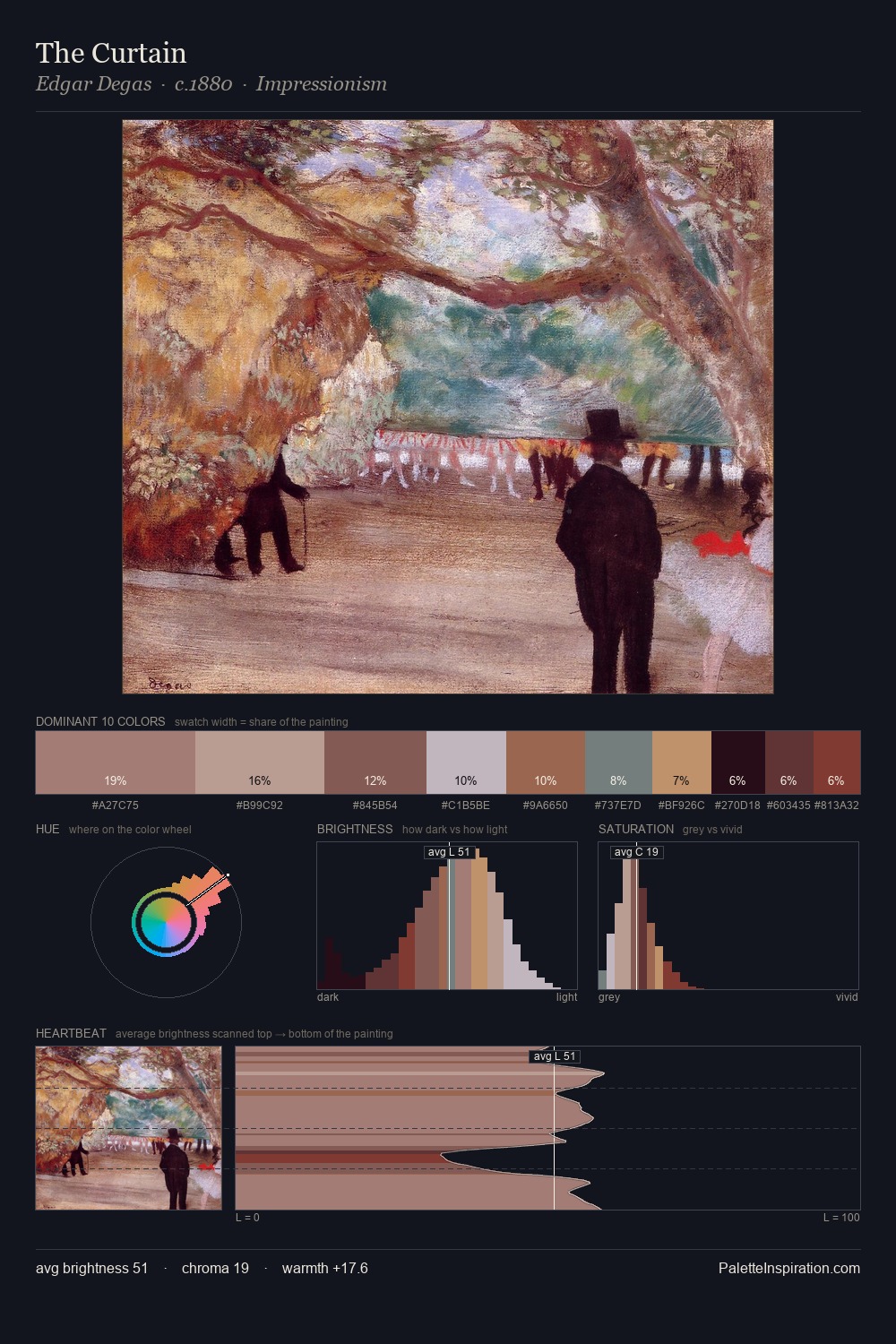The height and width of the screenshot is (1344, 896).
Task: Open the PaletteInspiration.com link
Action: pyautogui.click(x=789, y=1268)
